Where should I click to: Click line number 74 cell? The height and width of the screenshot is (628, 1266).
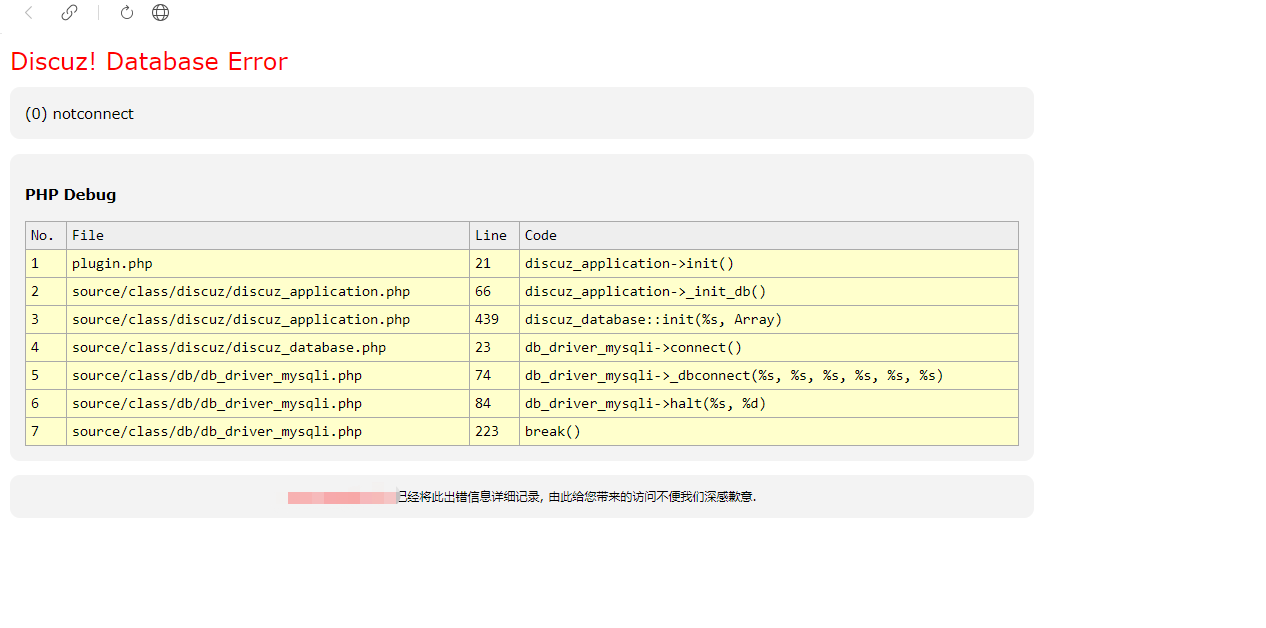(x=495, y=376)
